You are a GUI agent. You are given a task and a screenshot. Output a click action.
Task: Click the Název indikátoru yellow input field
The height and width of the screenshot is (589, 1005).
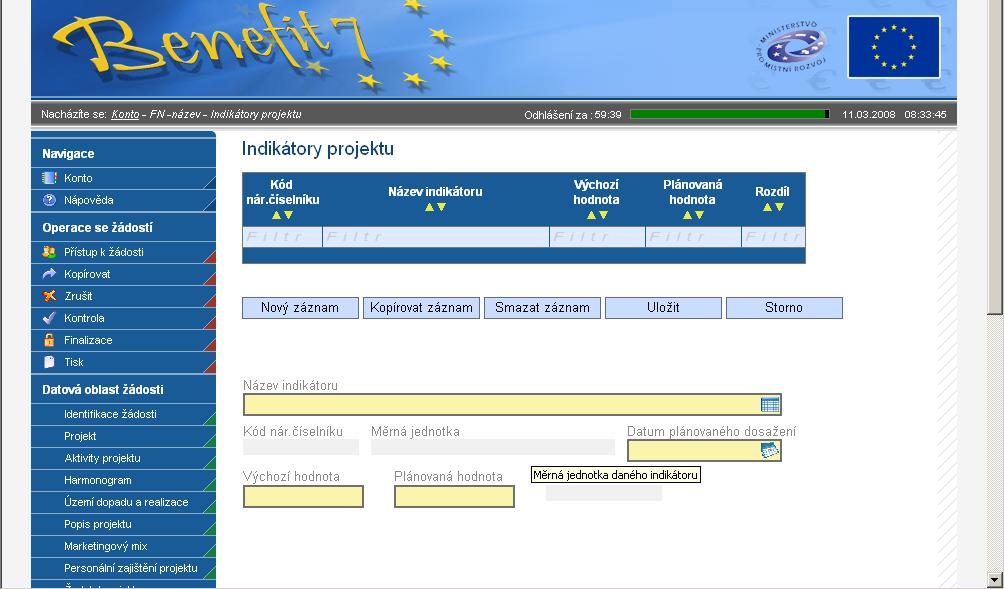click(512, 404)
